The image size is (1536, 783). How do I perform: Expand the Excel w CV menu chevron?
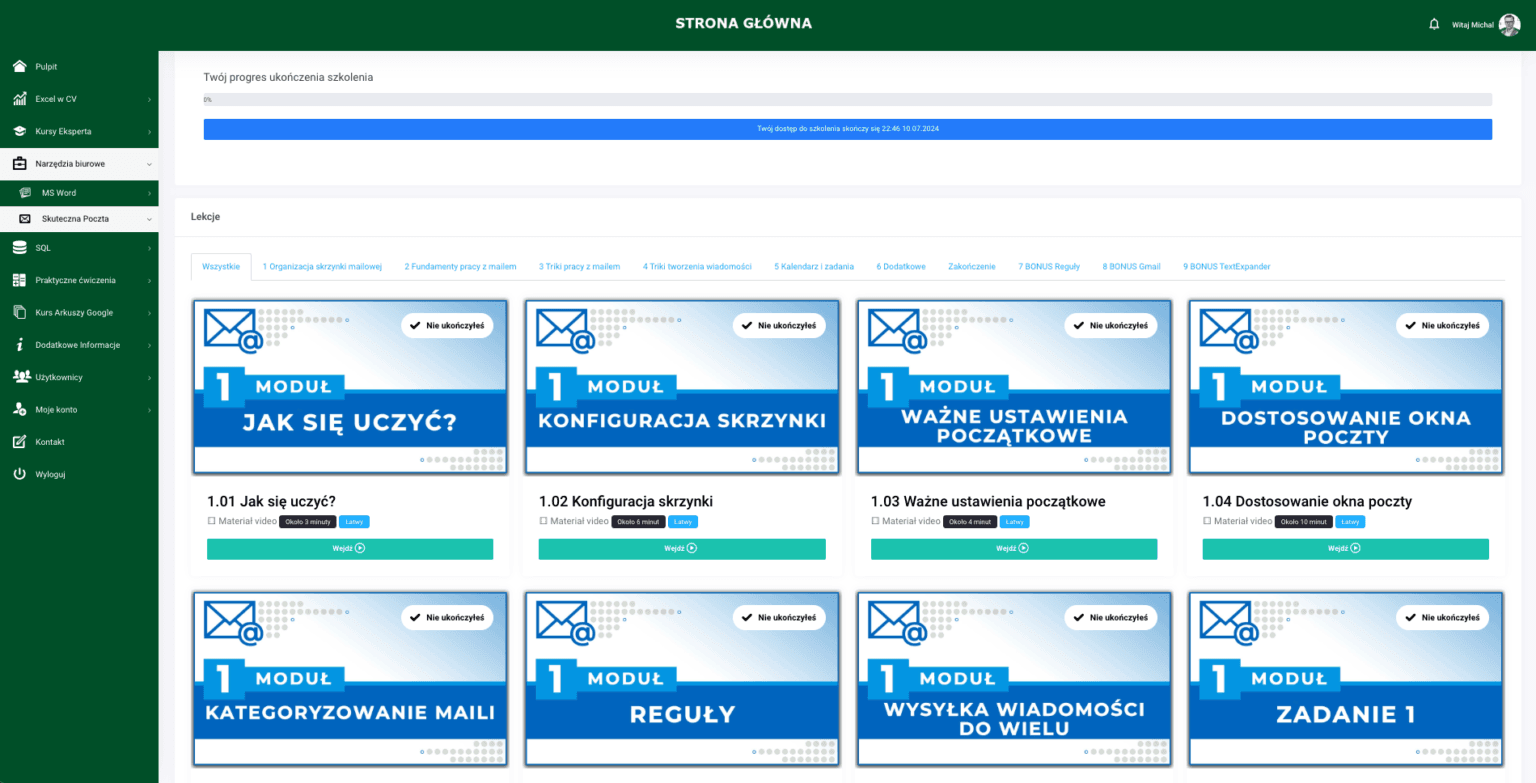tap(149, 99)
